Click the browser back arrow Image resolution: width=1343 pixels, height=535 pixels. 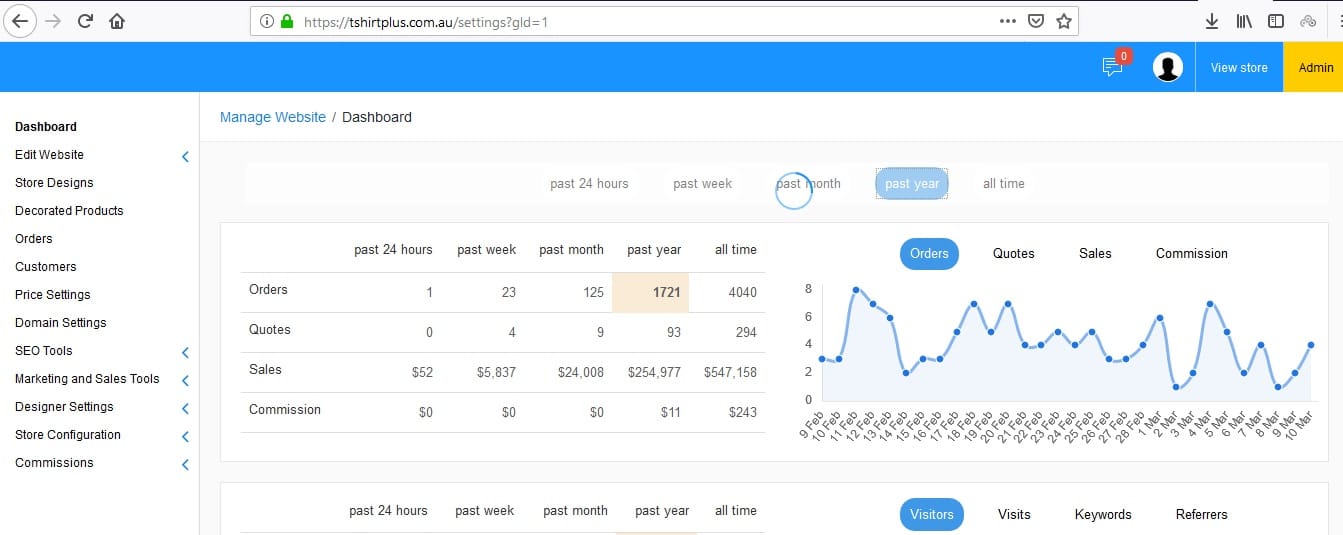click(x=20, y=21)
